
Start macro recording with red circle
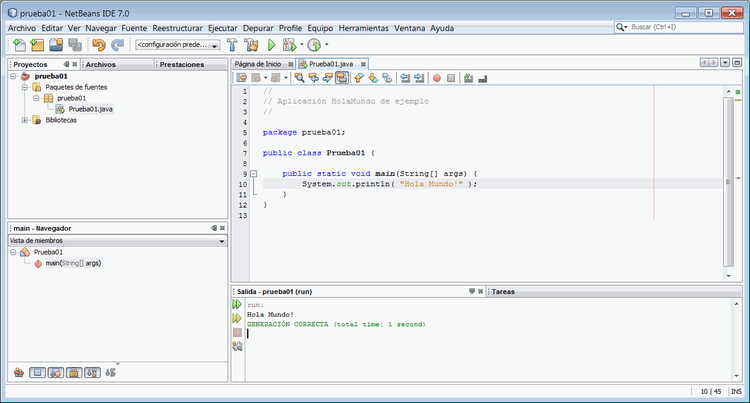click(x=437, y=78)
